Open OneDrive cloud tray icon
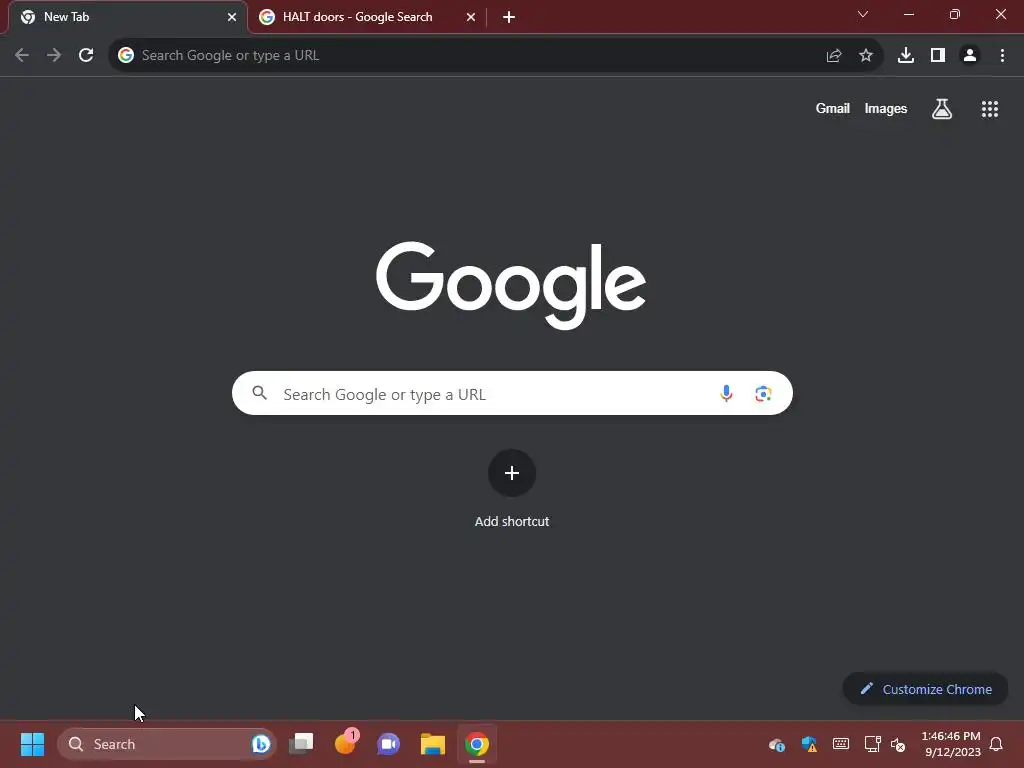Screen dimensions: 1024x768 (x=776, y=744)
